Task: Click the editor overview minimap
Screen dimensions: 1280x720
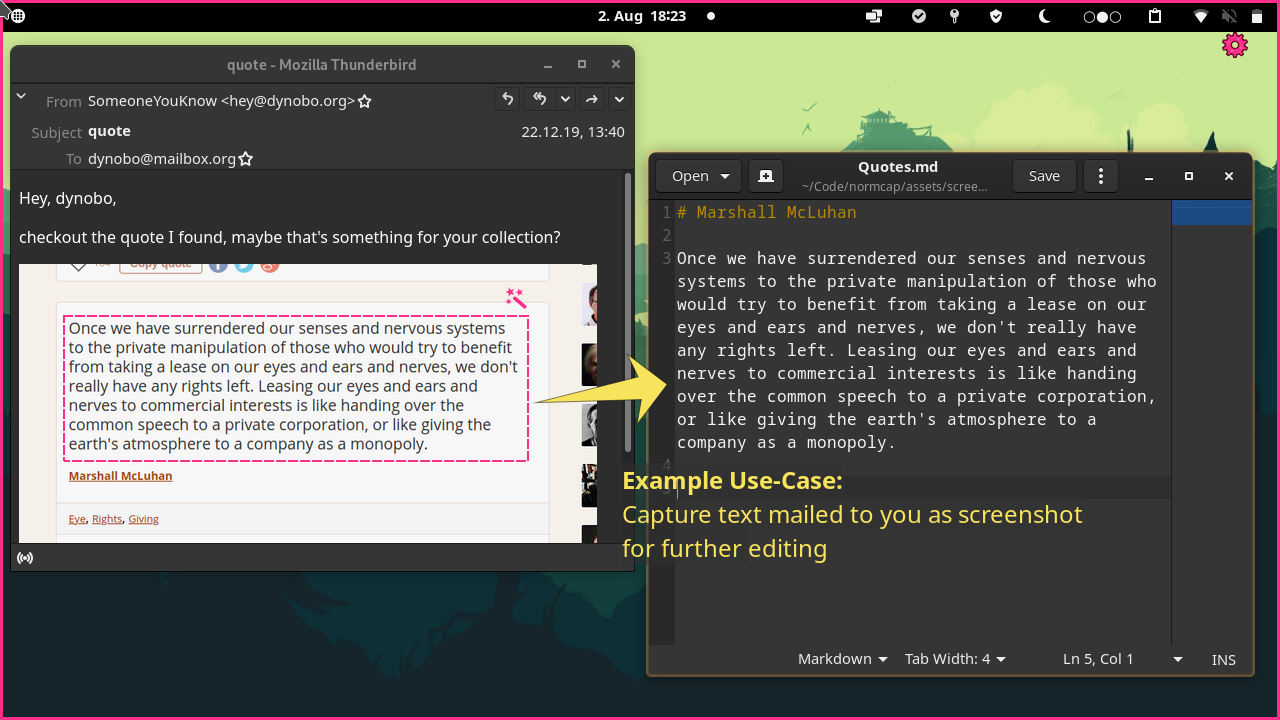Action: pos(1212,422)
